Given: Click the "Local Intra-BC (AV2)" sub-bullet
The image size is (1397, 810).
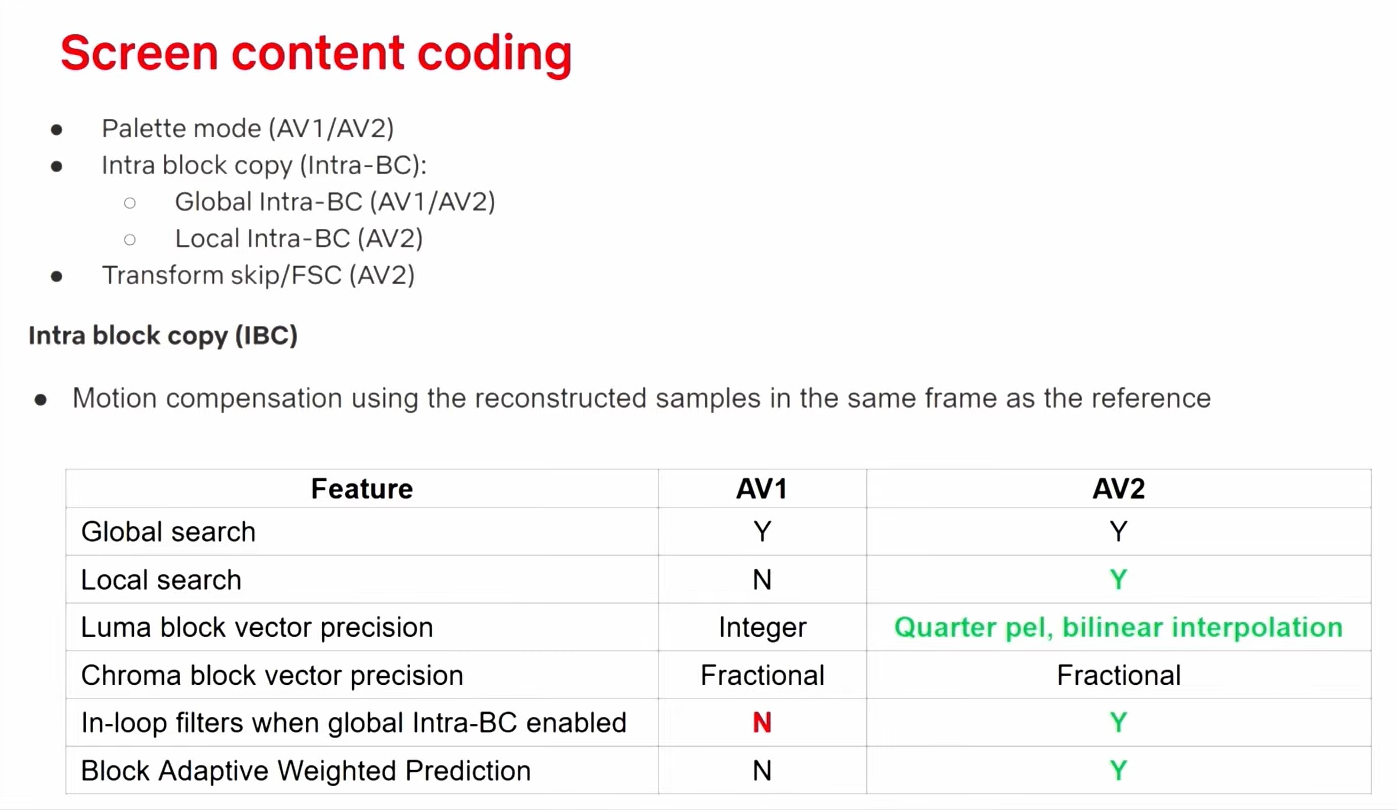Looking at the screenshot, I should coord(299,239).
